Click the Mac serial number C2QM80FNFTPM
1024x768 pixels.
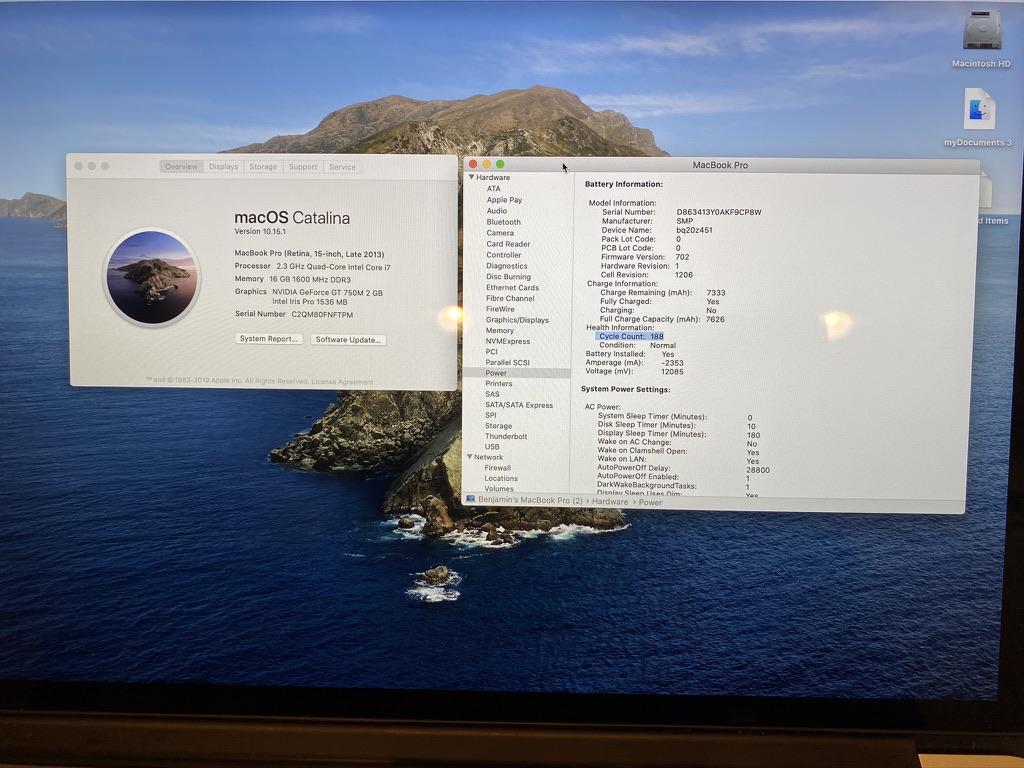tap(322, 315)
